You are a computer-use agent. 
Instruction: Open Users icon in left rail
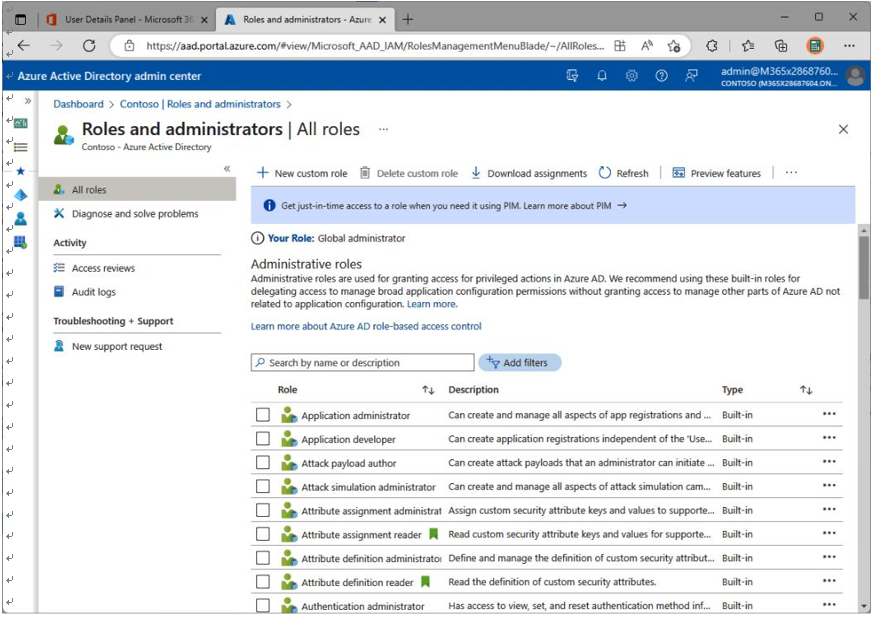(21, 218)
